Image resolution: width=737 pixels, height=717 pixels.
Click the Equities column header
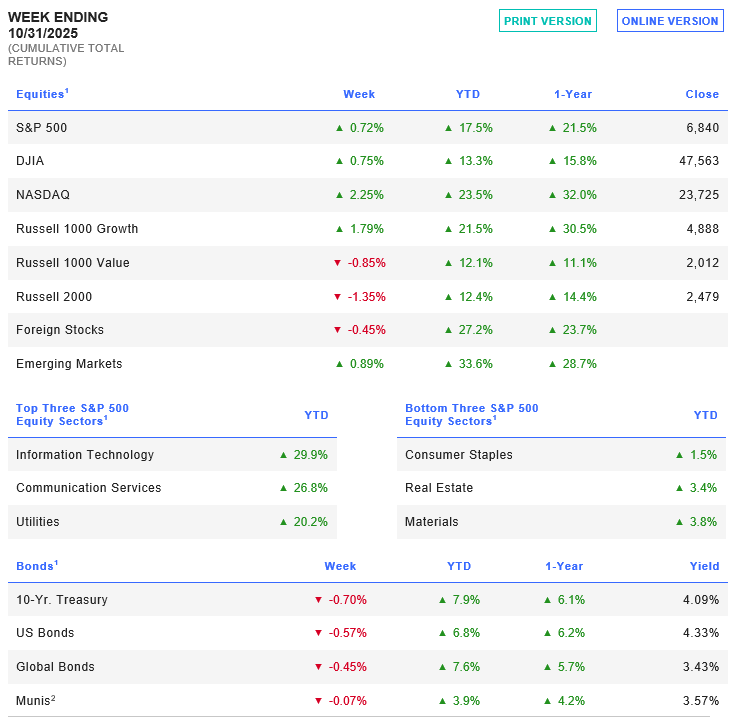tap(42, 94)
